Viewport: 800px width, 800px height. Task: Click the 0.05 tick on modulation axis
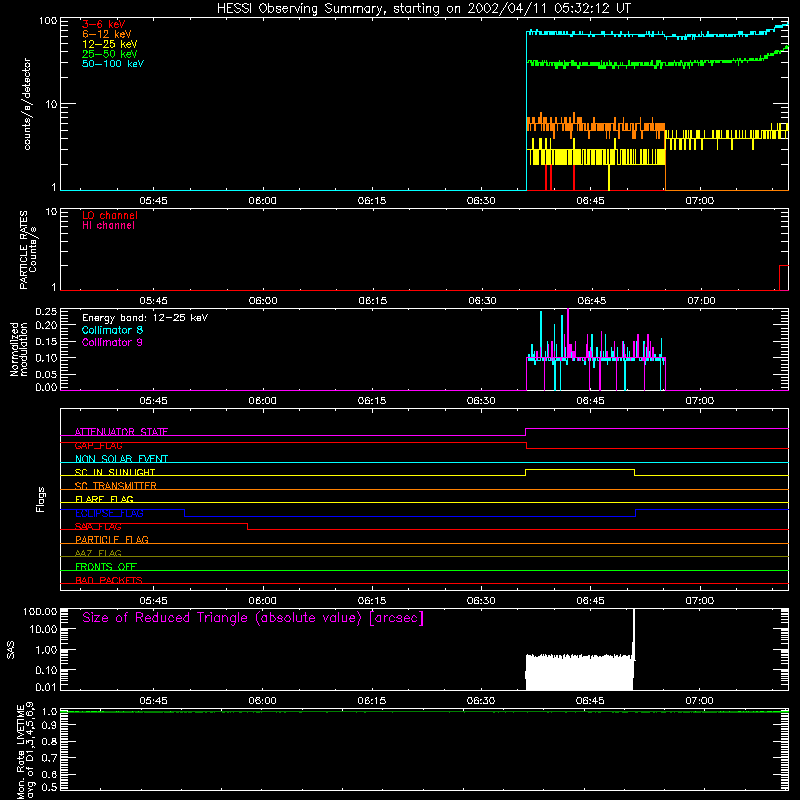point(46,374)
